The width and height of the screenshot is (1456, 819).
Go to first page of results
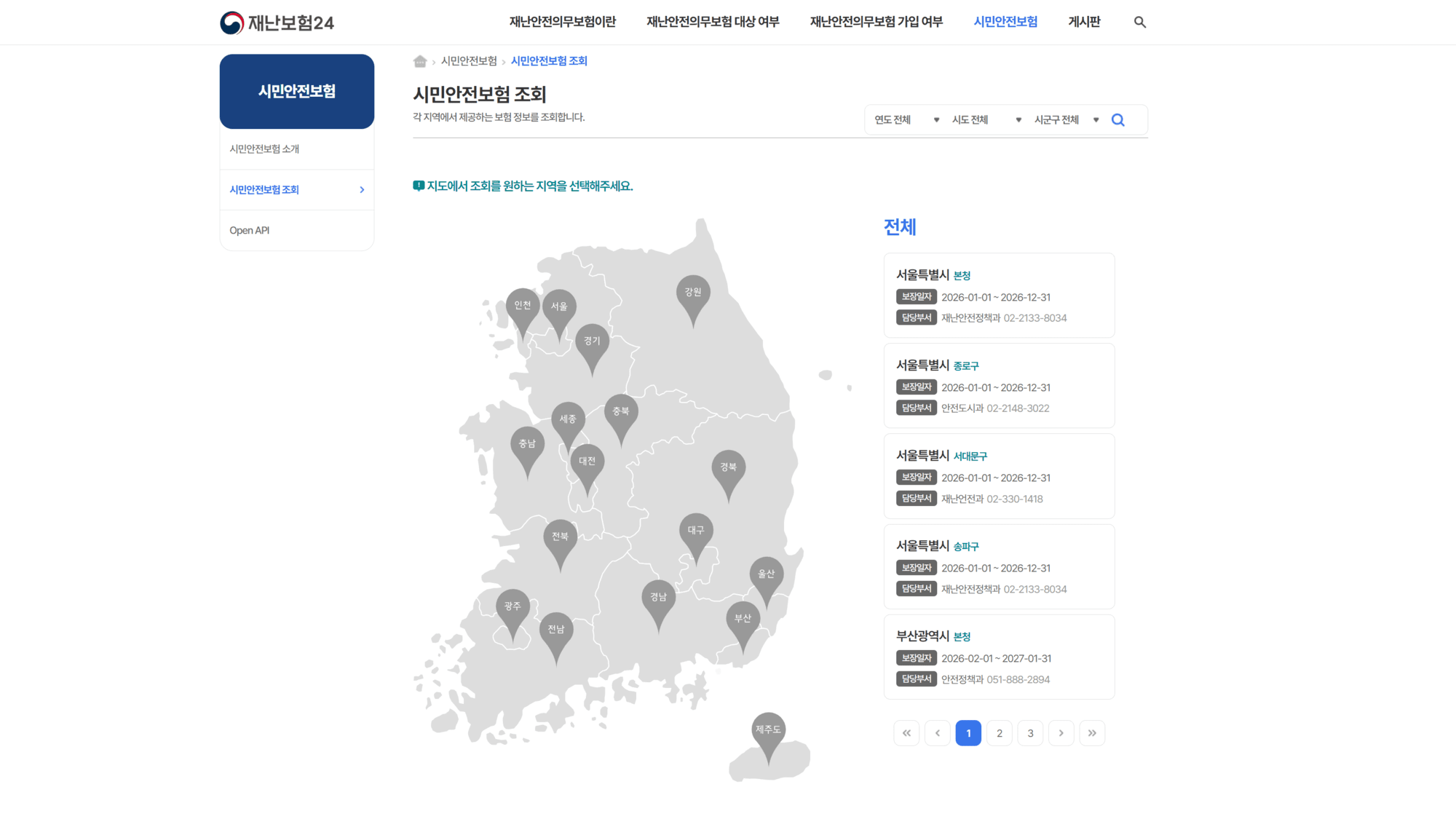click(x=906, y=733)
